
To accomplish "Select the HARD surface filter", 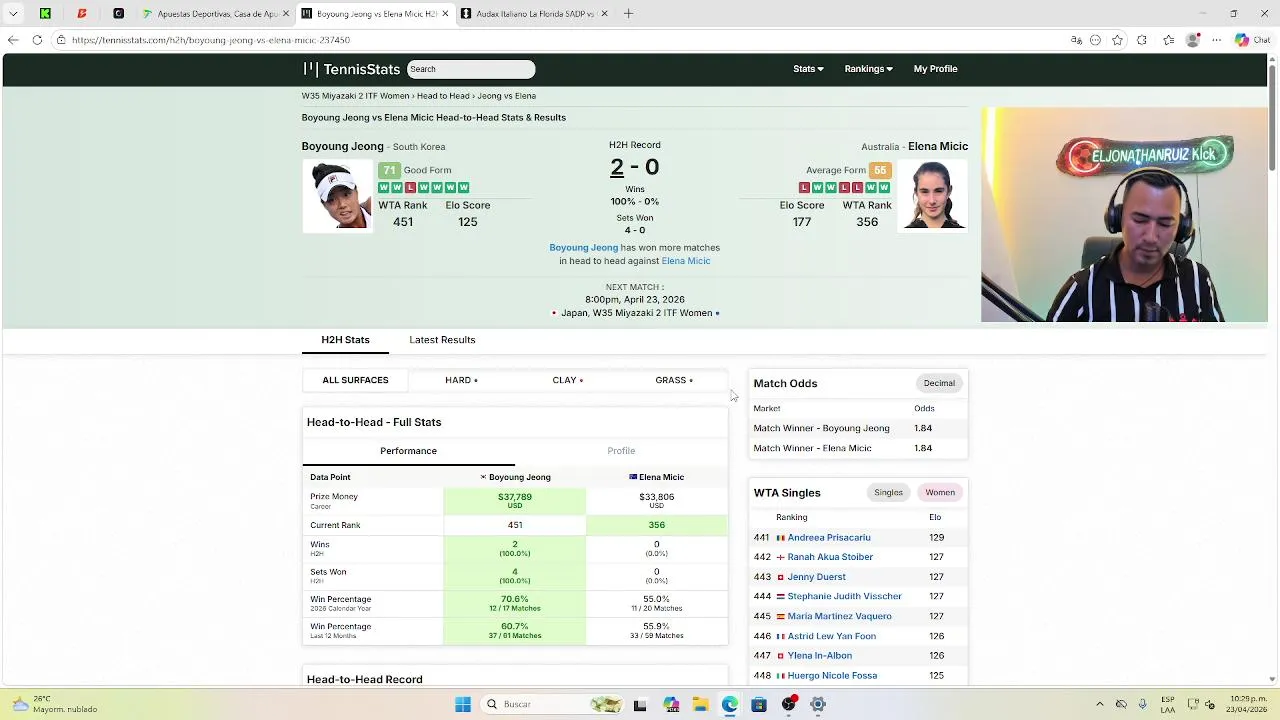I will point(461,380).
